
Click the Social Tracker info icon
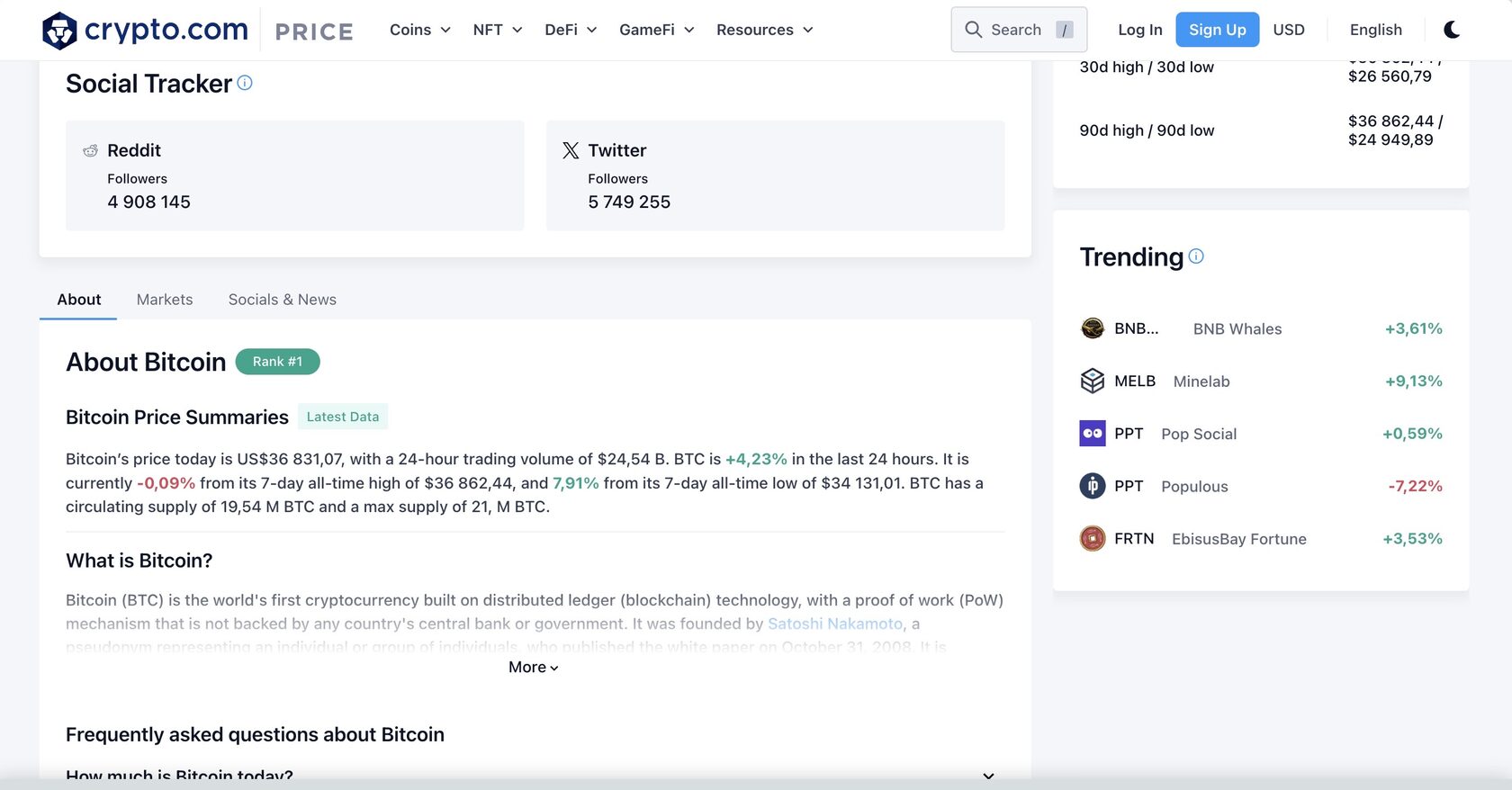pos(245,82)
